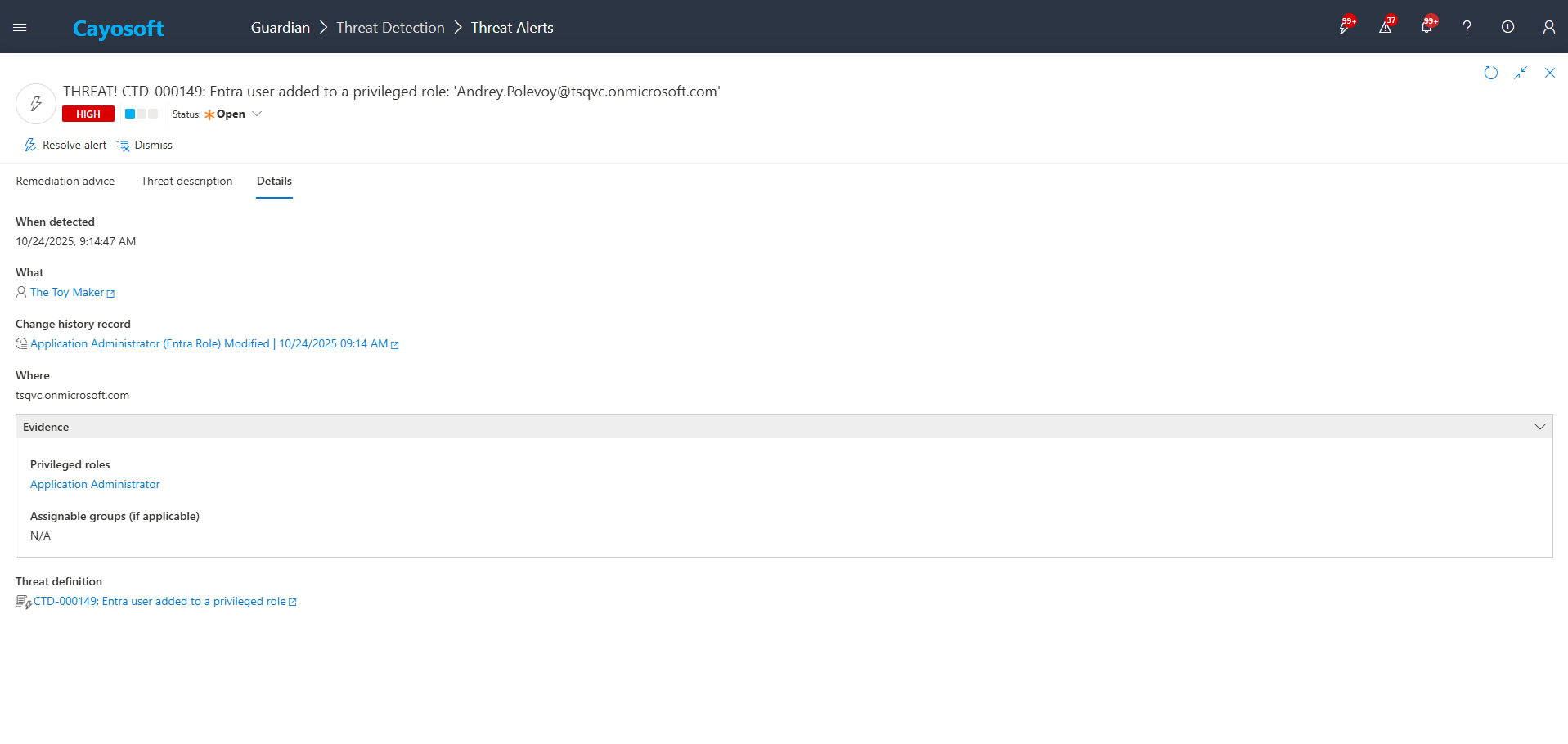This screenshot has width=1568, height=744.
Task: Refresh the threat alert panel
Action: (1490, 73)
